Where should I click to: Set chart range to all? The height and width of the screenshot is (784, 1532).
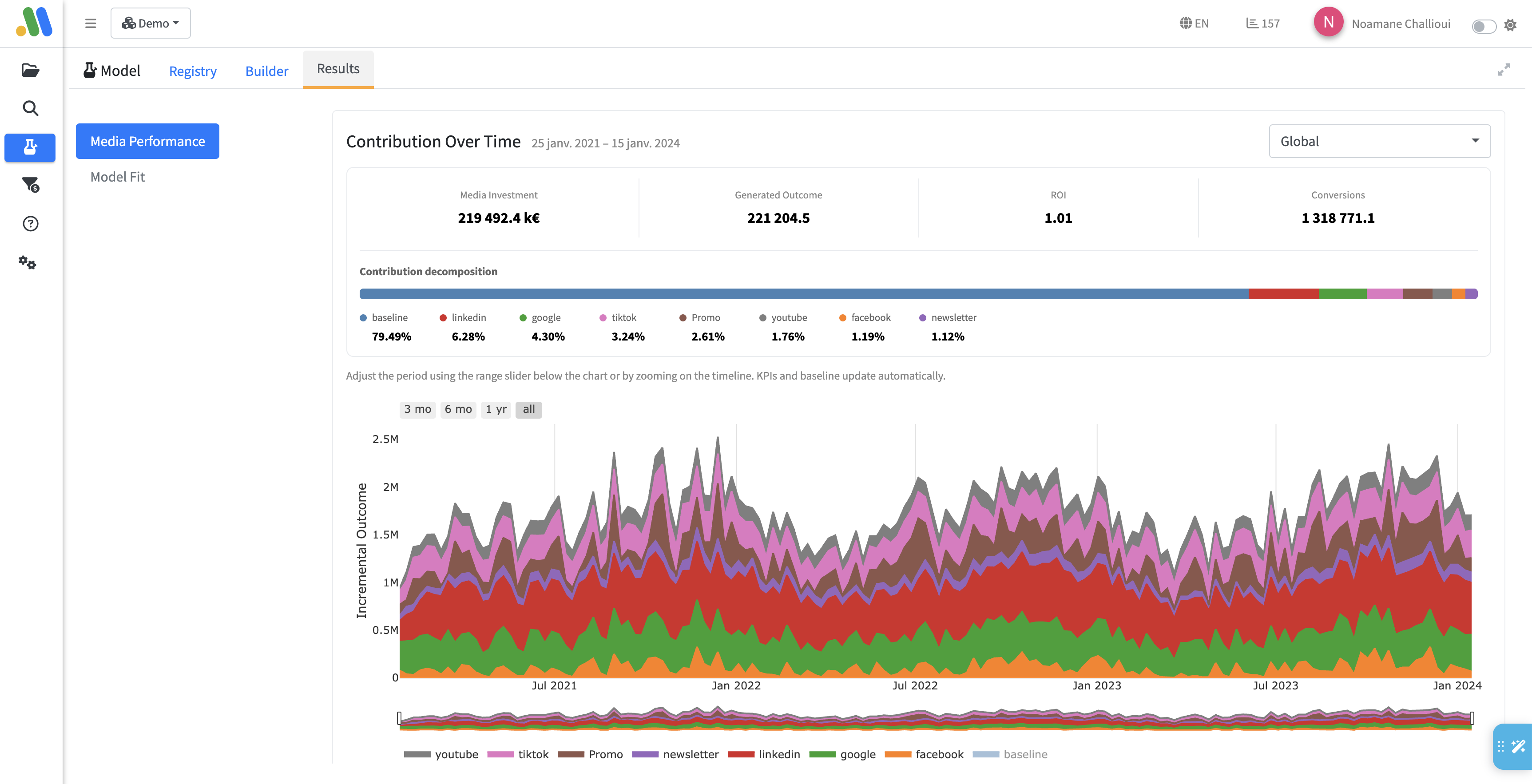pyautogui.click(x=529, y=409)
